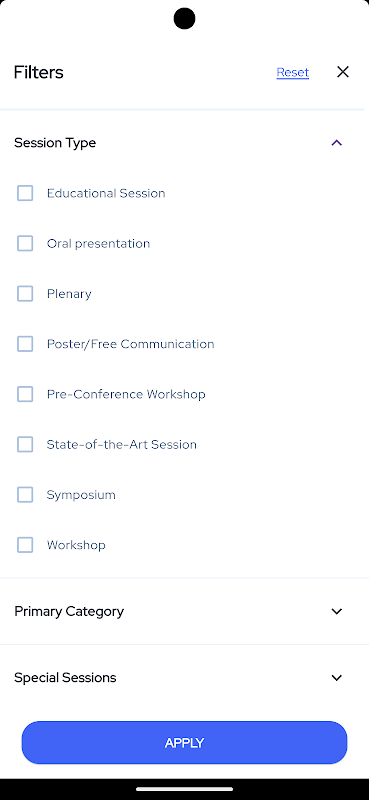Check the Educational Session checkbox

pyautogui.click(x=25, y=193)
